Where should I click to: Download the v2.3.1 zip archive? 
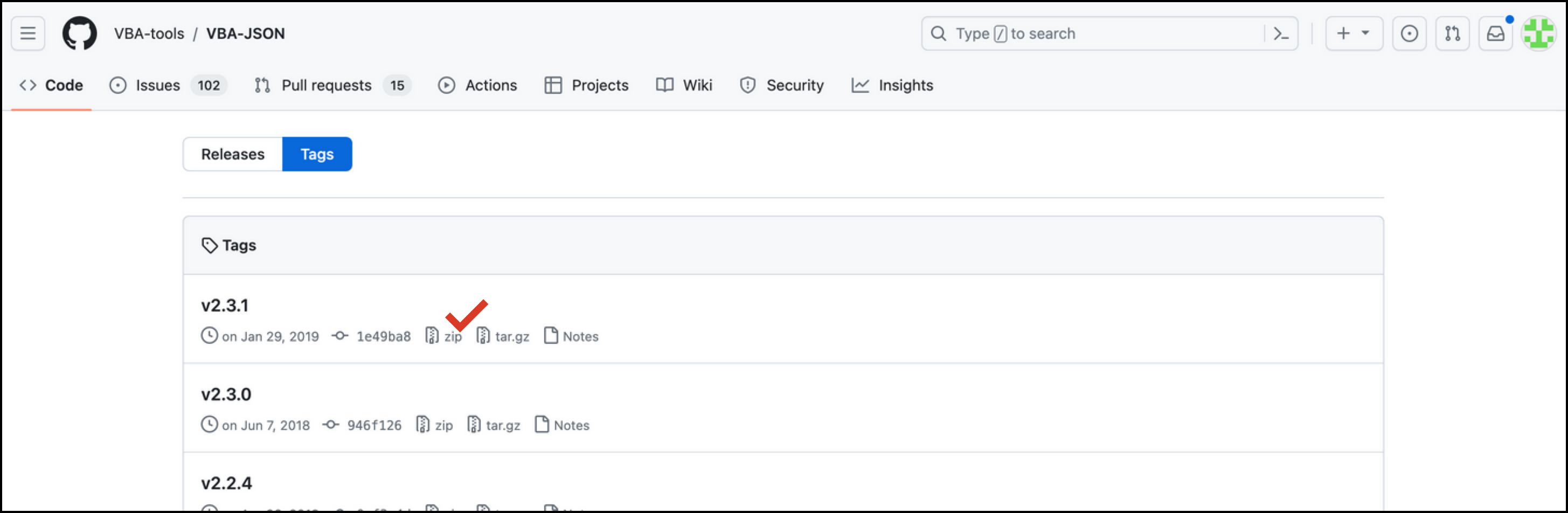pos(444,336)
